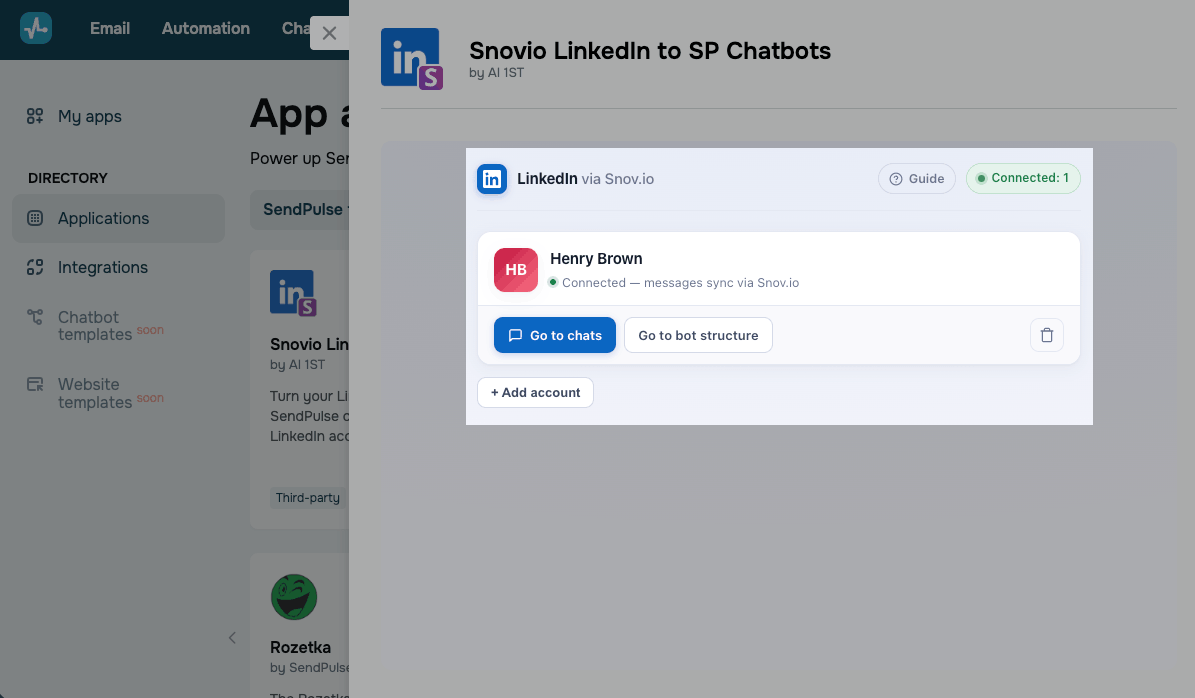Click the Rozetka app title
Image resolution: width=1195 pixels, height=698 pixels.
click(300, 648)
